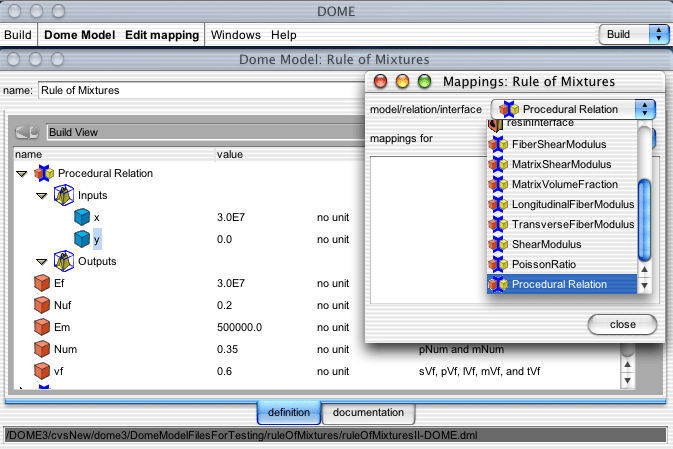673x449 pixels.
Task: Click the orange cube icon for Num
Action: (42, 349)
